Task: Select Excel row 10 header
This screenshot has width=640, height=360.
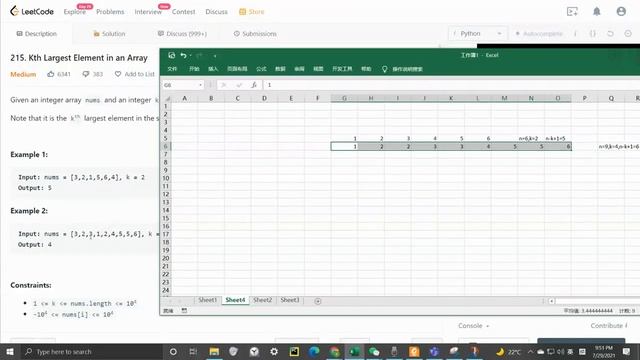Action: (166, 178)
